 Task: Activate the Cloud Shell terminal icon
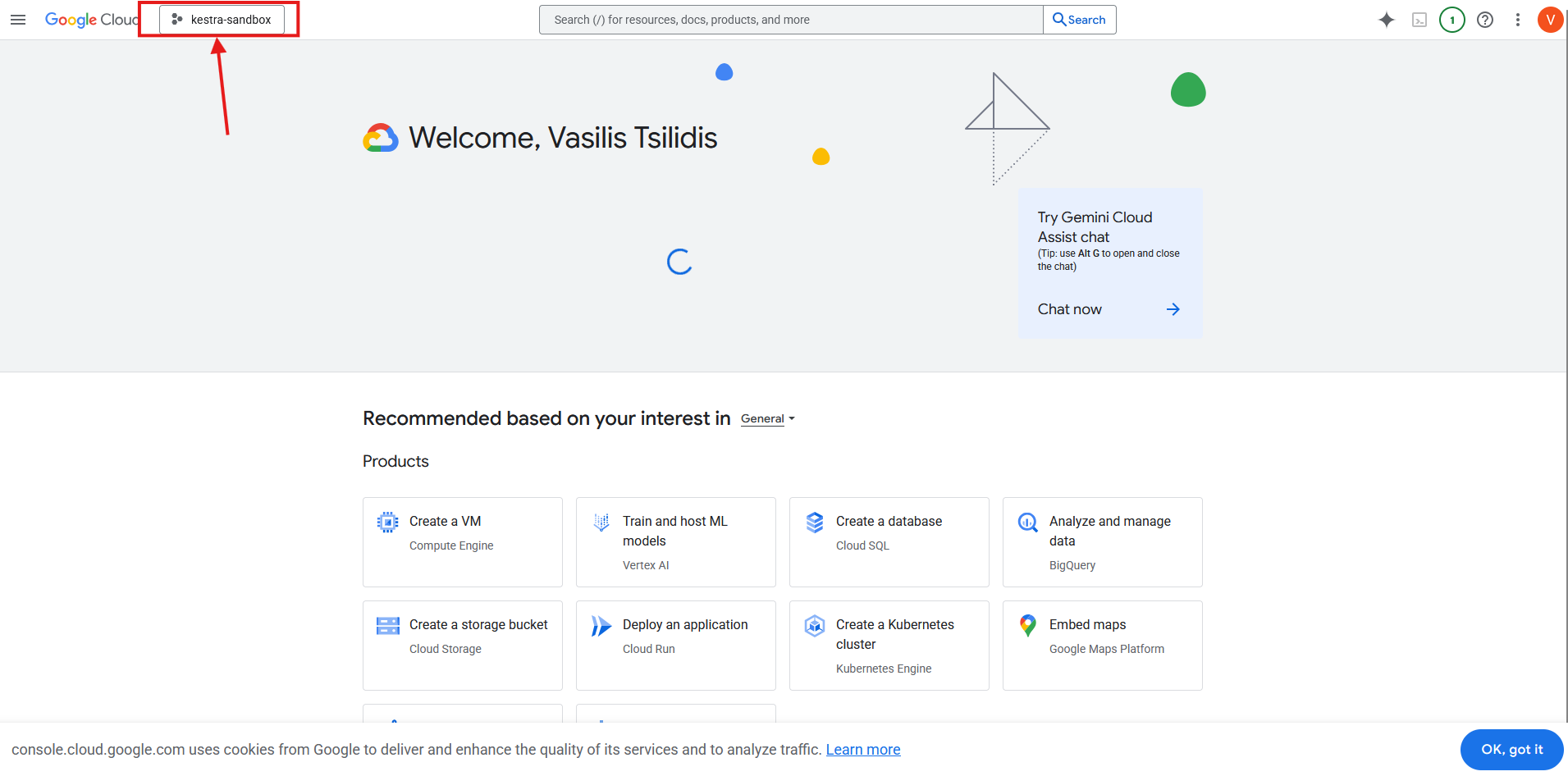point(1419,20)
